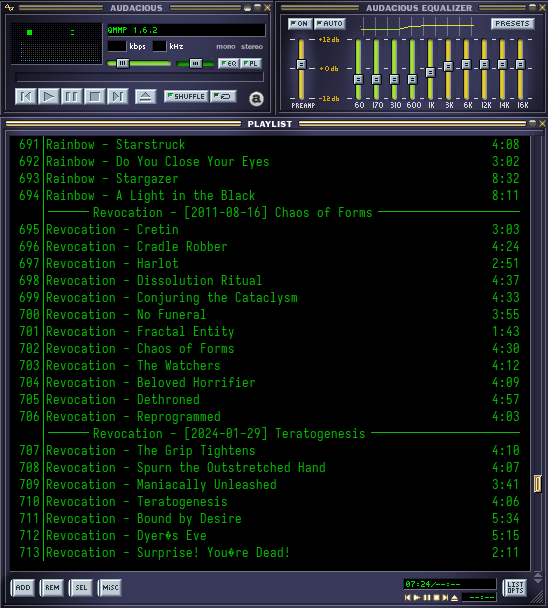Click playlist scroll-up arrow near List Opts
This screenshot has width=548, height=608.
click(x=538, y=575)
